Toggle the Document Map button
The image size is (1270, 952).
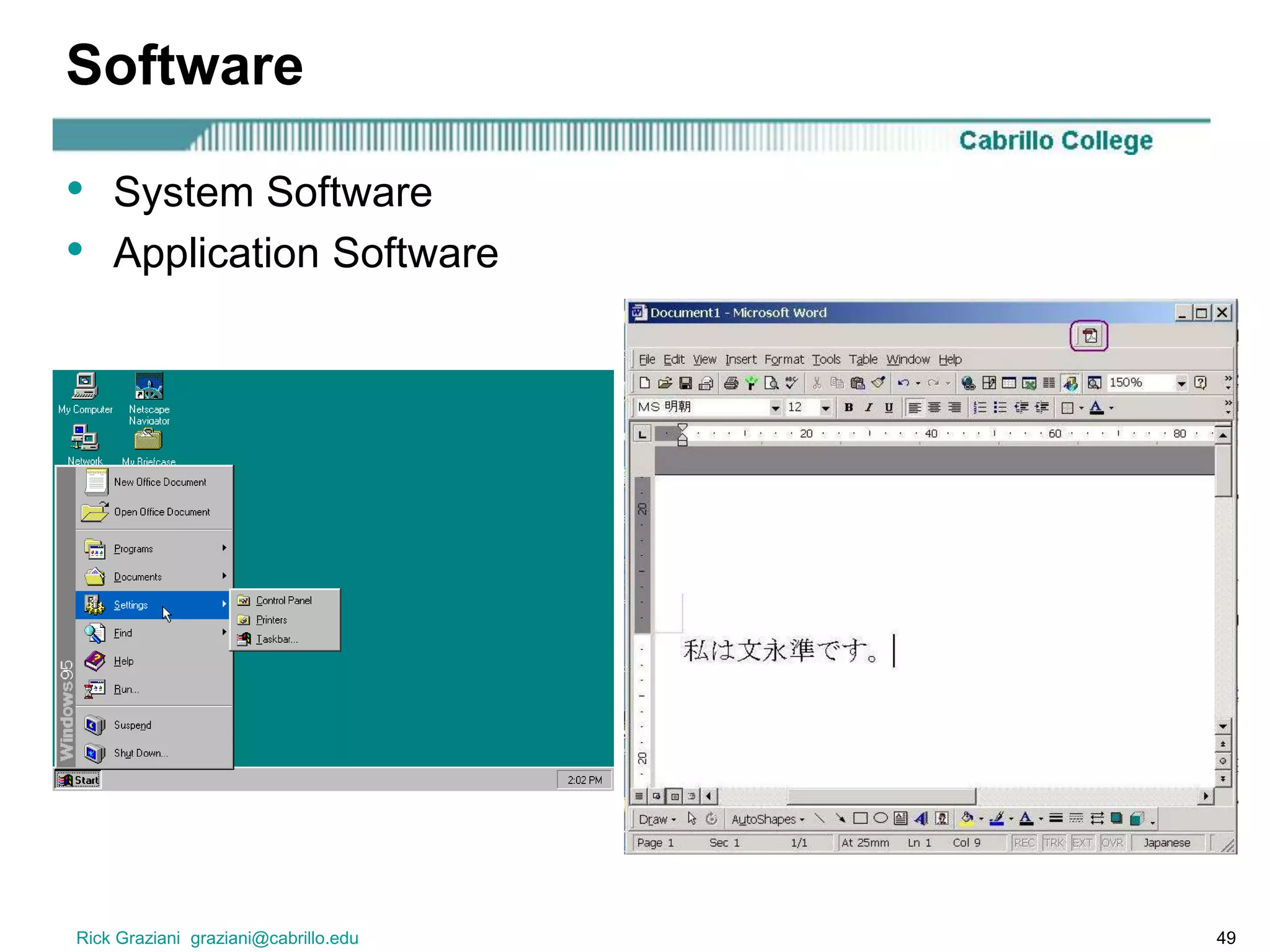[1095, 383]
